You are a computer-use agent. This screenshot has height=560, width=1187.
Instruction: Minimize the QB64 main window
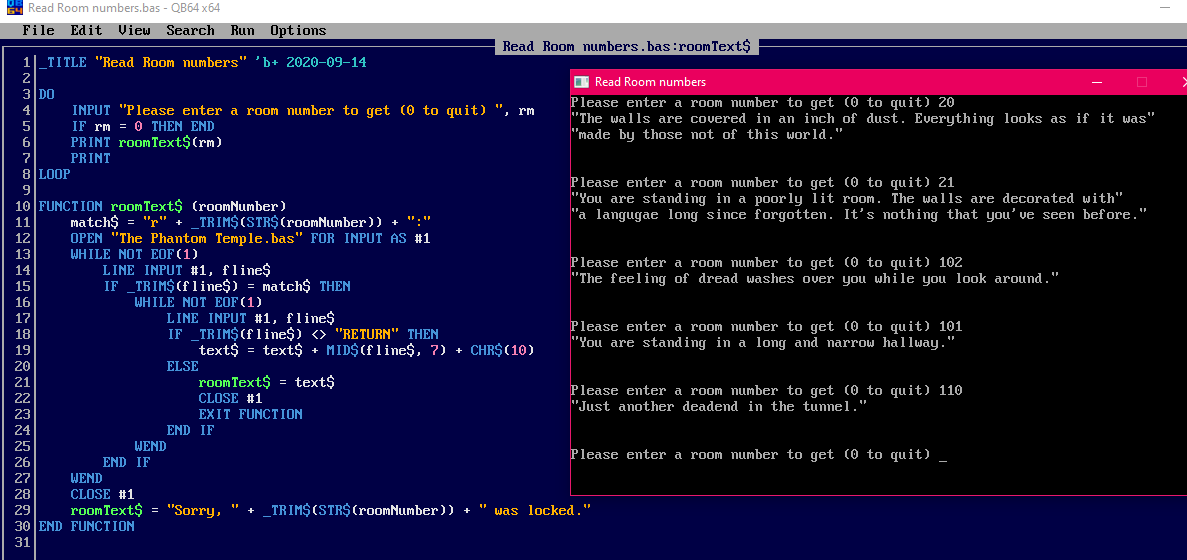[x=1164, y=8]
